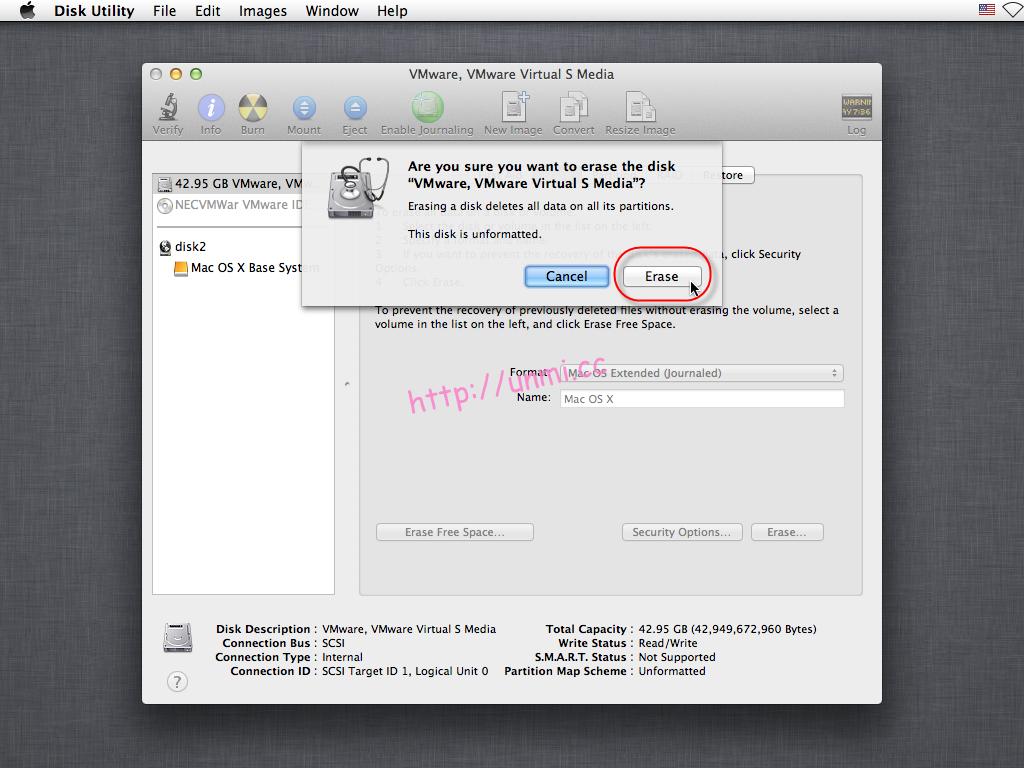Viewport: 1024px width, 768px height.
Task: Open the Burn tool
Action: (252, 110)
